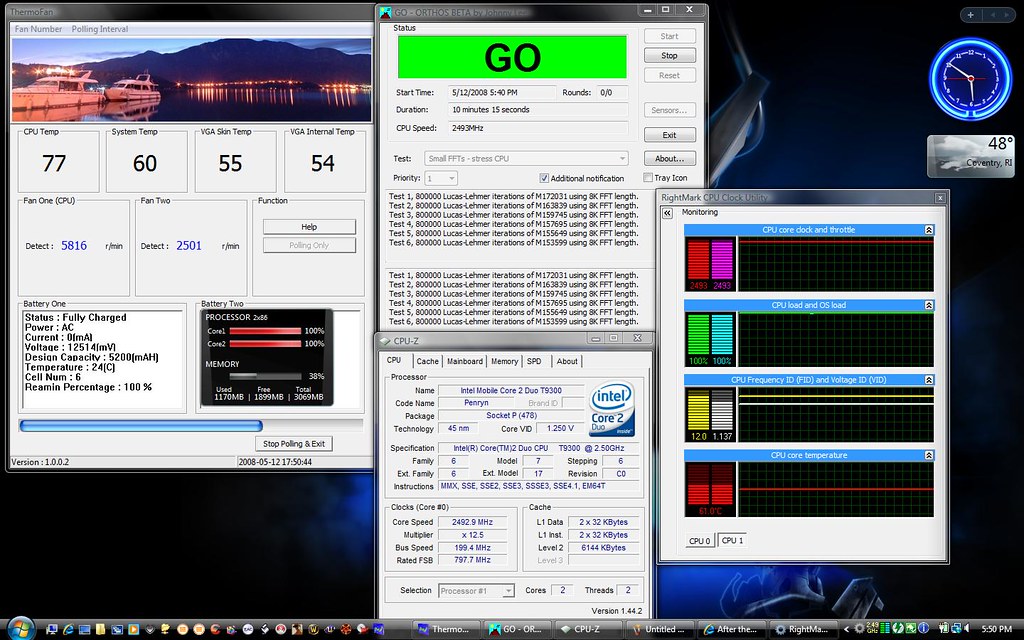
Task: Click the Intel Core 2 Duo logo
Action: coord(611,409)
